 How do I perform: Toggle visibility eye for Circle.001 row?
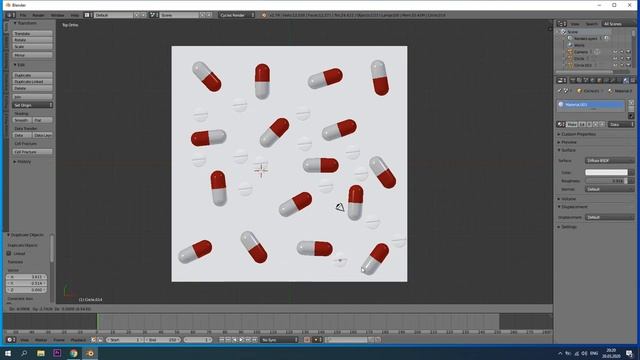pos(615,65)
